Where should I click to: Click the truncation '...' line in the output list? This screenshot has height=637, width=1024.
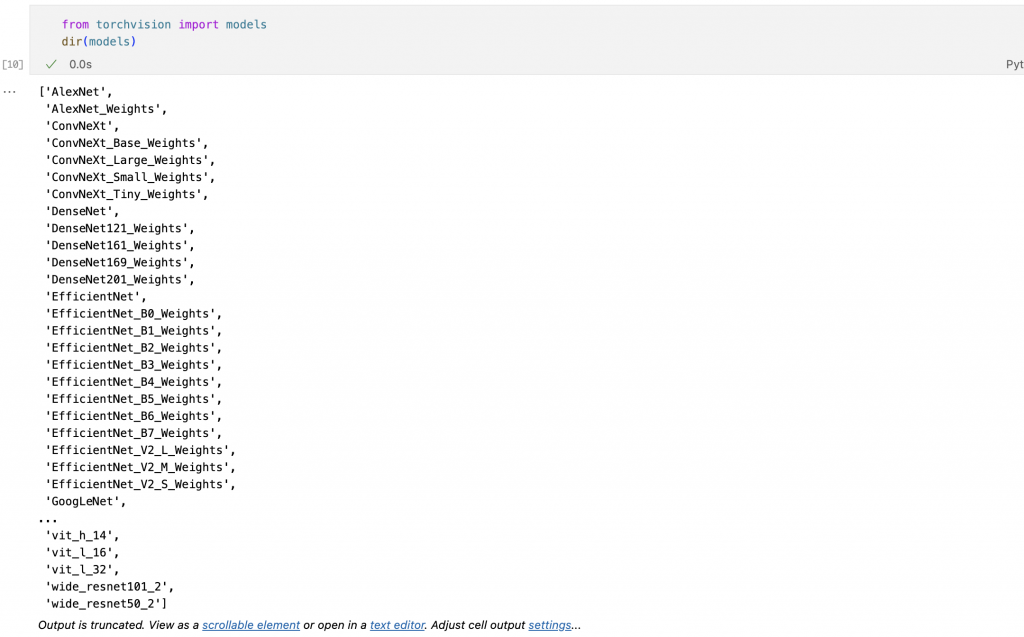(48, 520)
